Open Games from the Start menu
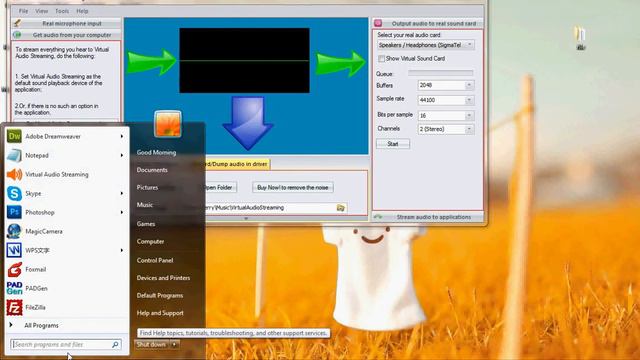 pos(146,224)
